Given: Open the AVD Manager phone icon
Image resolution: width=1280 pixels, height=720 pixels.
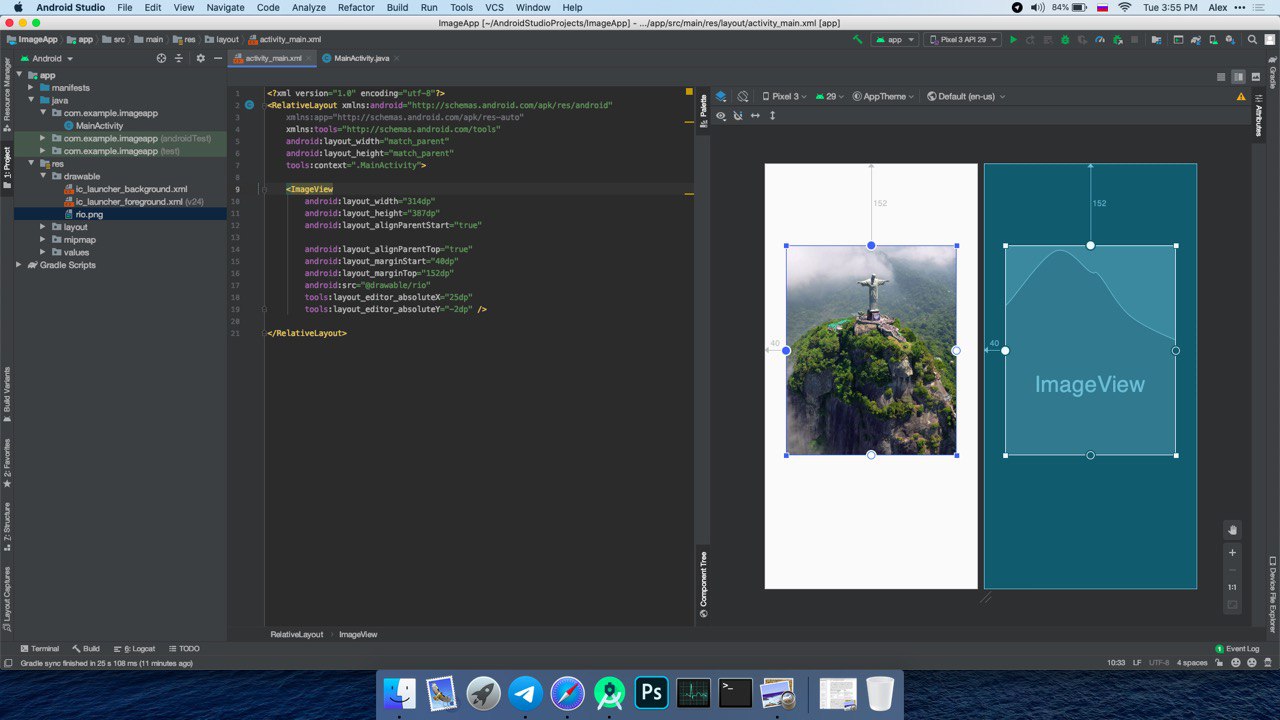Looking at the screenshot, I should [1214, 40].
